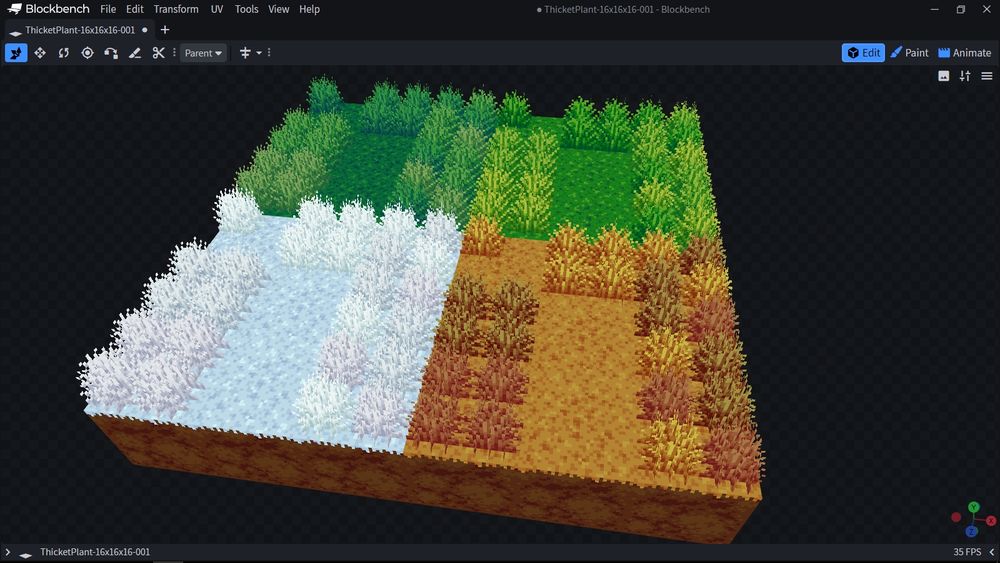This screenshot has width=1000, height=563.
Task: Click the Y axis on the gizmo
Action: 973,507
